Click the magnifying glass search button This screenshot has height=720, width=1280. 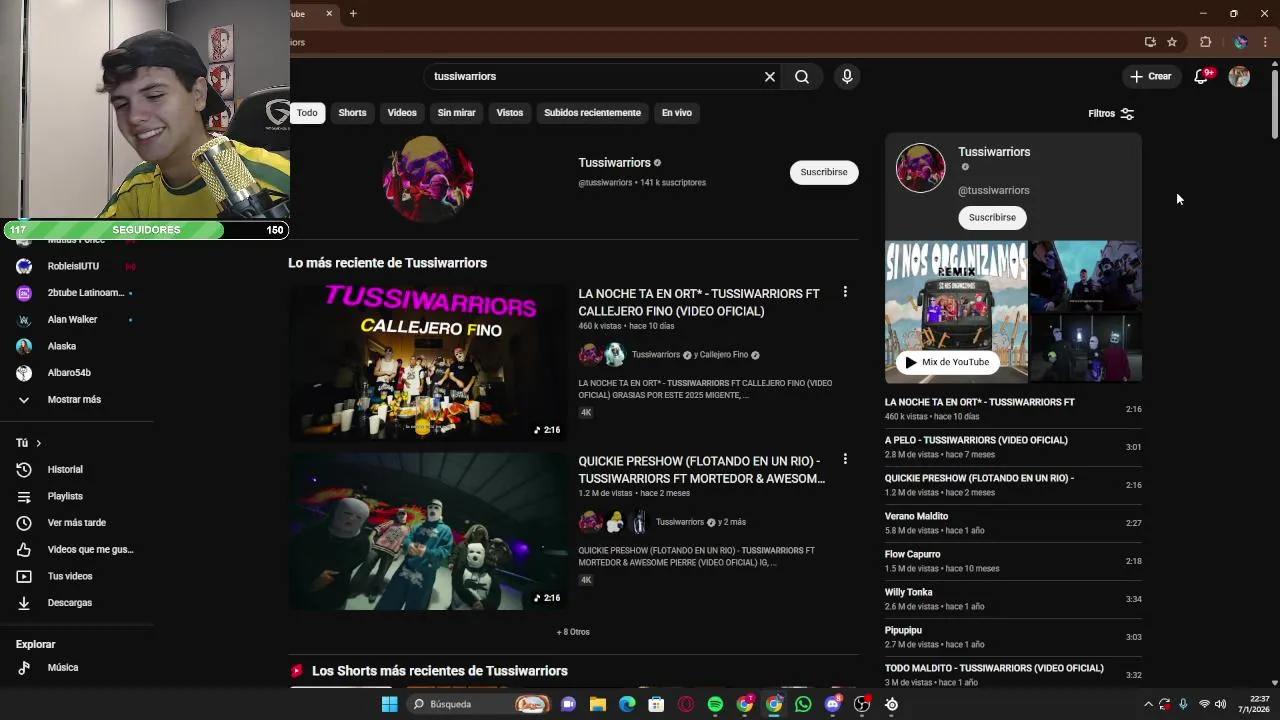[x=802, y=76]
